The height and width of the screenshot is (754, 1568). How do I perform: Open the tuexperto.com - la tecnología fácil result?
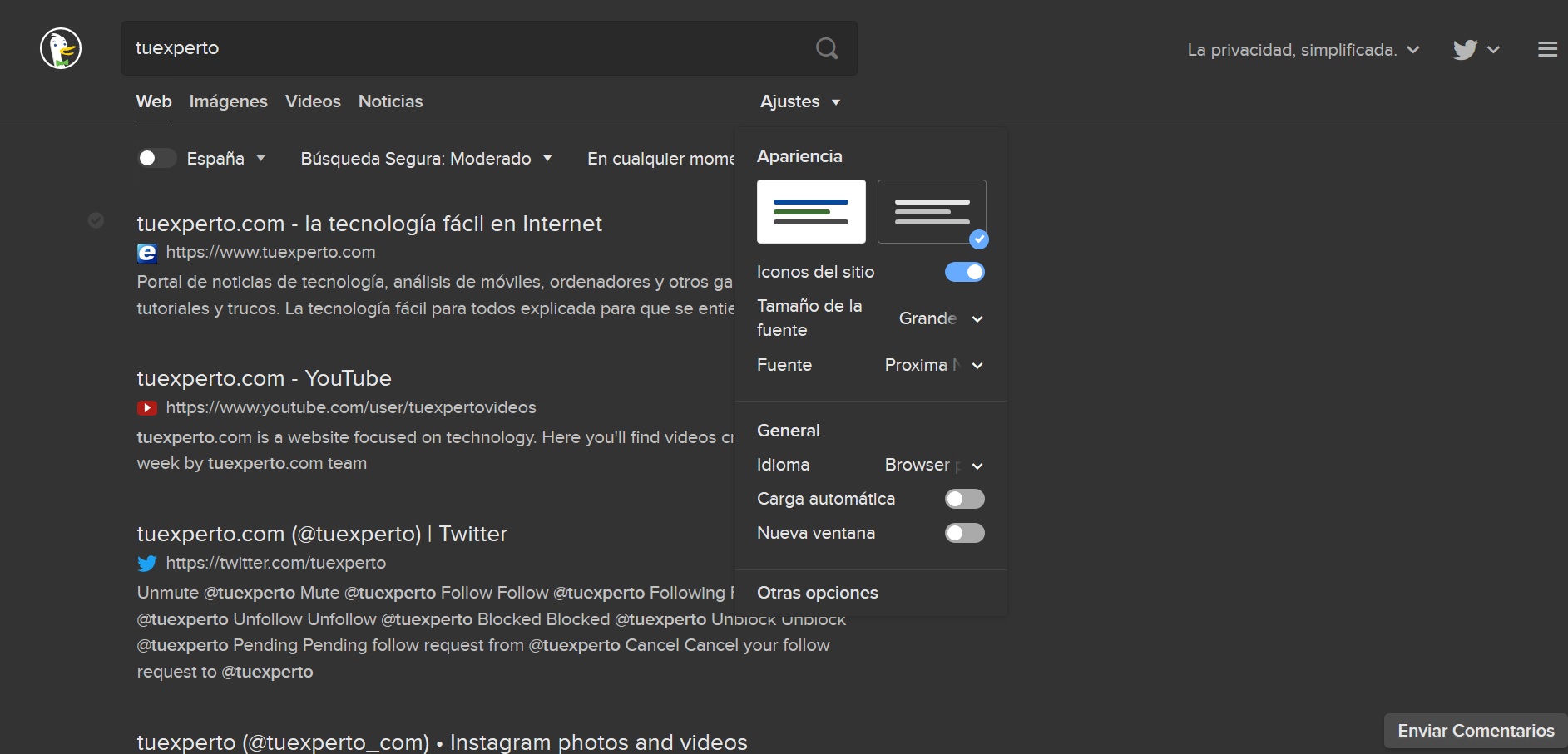click(369, 224)
